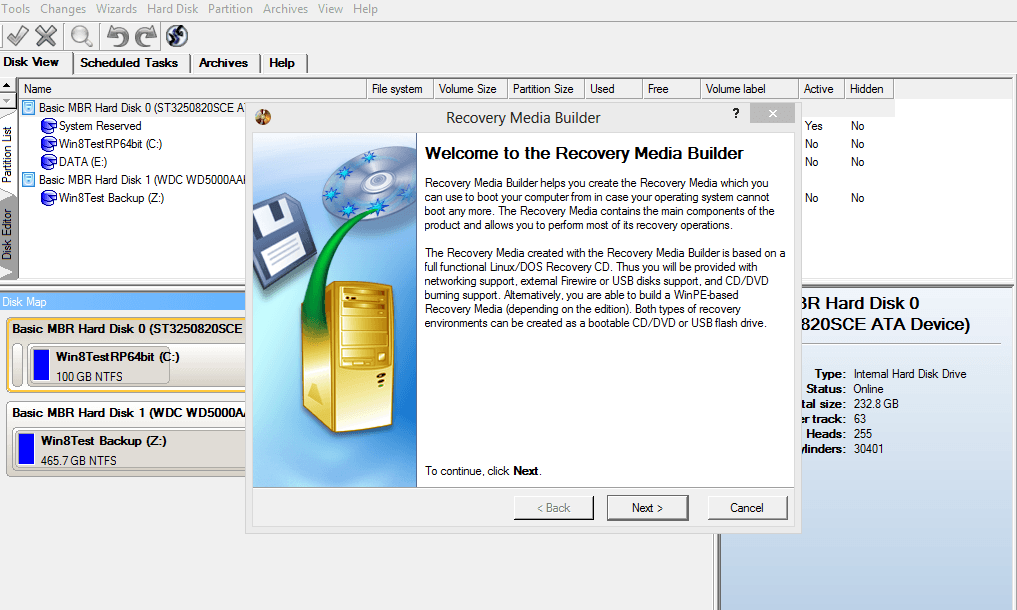Open the Partition menu
The image size is (1017, 610).
coord(230,9)
